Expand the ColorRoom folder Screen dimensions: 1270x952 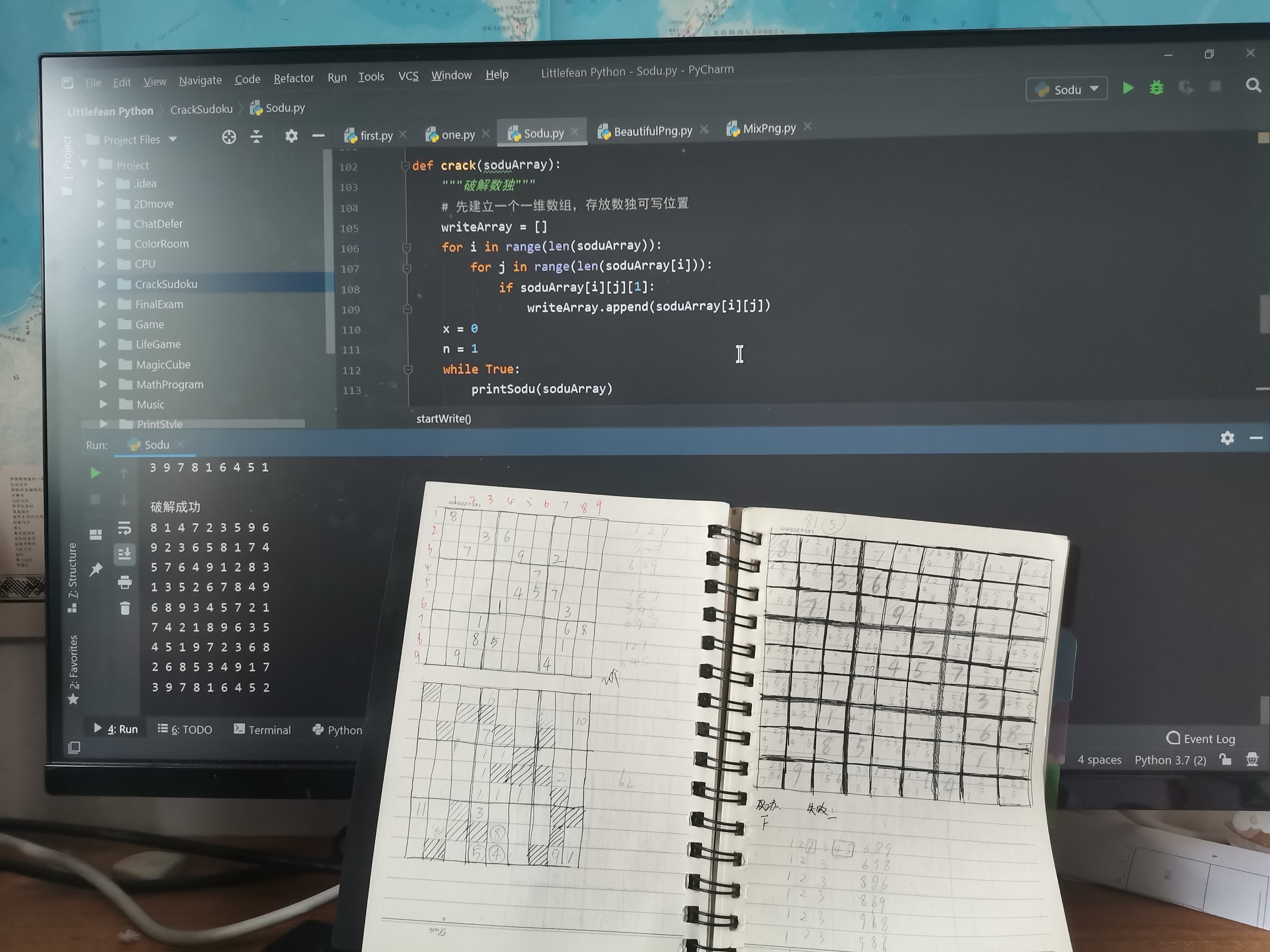pos(102,244)
